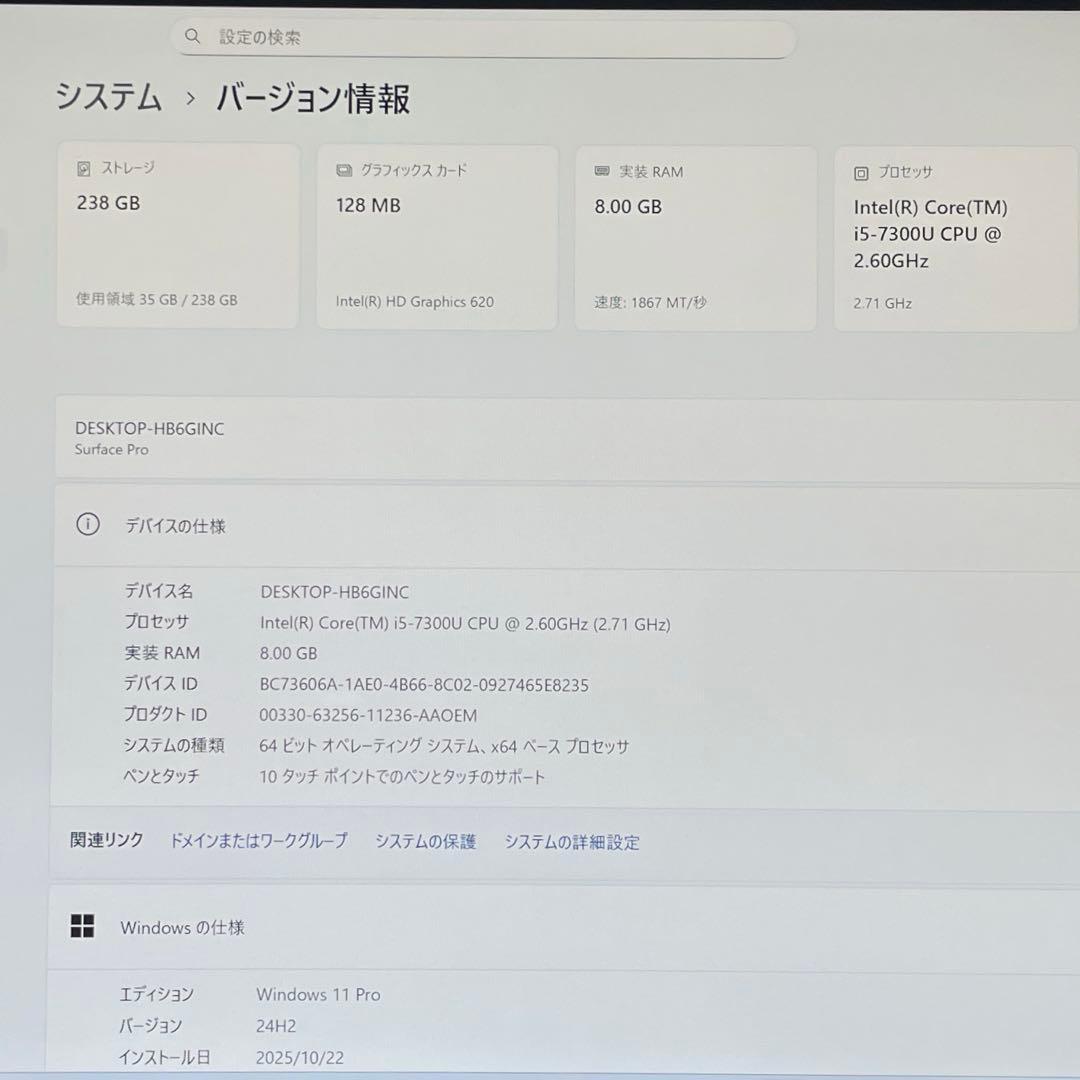Click the ストレージ card icon
Screen dimensions: 1080x1080
tap(84, 168)
